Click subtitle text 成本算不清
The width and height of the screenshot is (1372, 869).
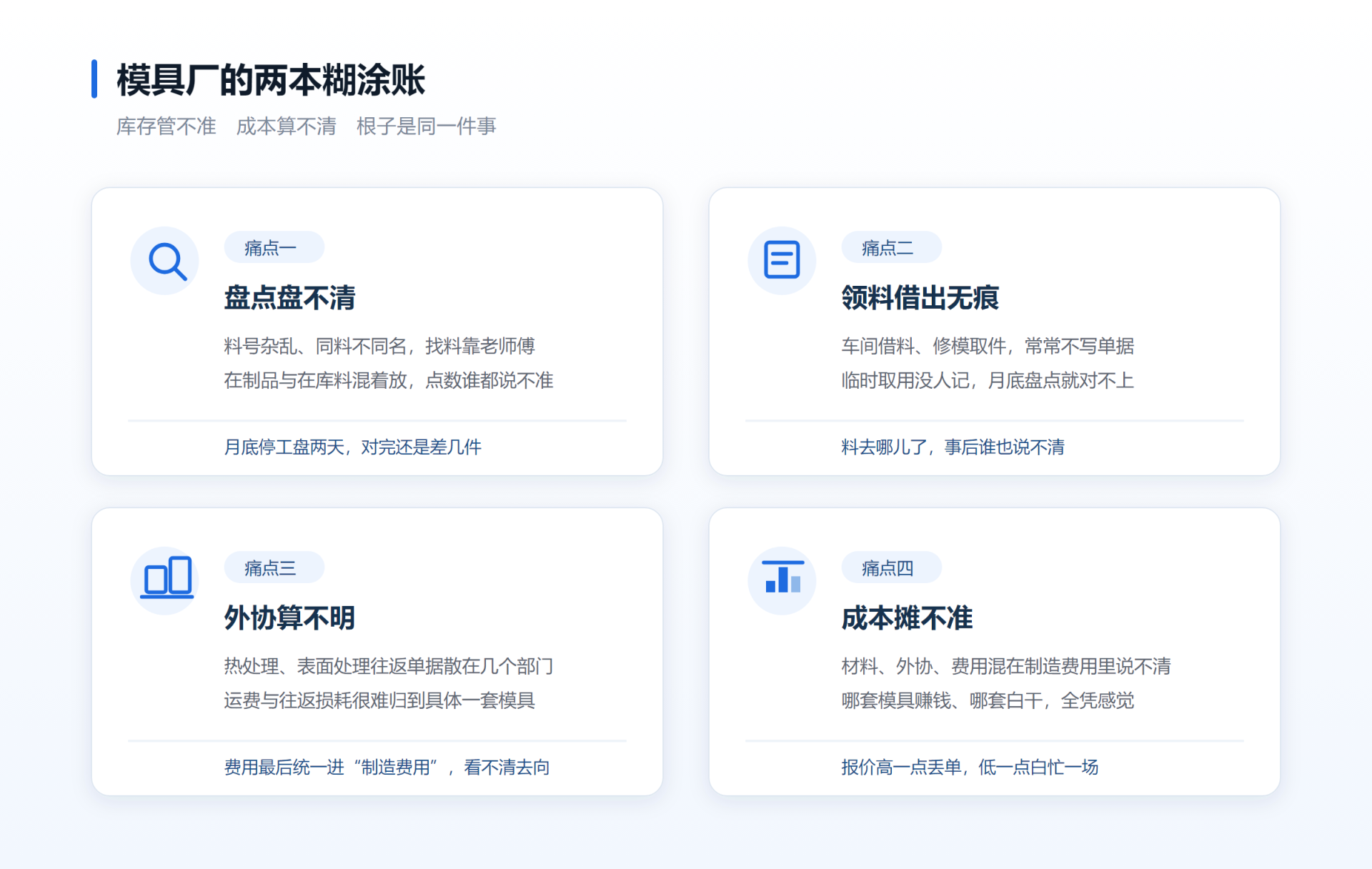point(287,126)
